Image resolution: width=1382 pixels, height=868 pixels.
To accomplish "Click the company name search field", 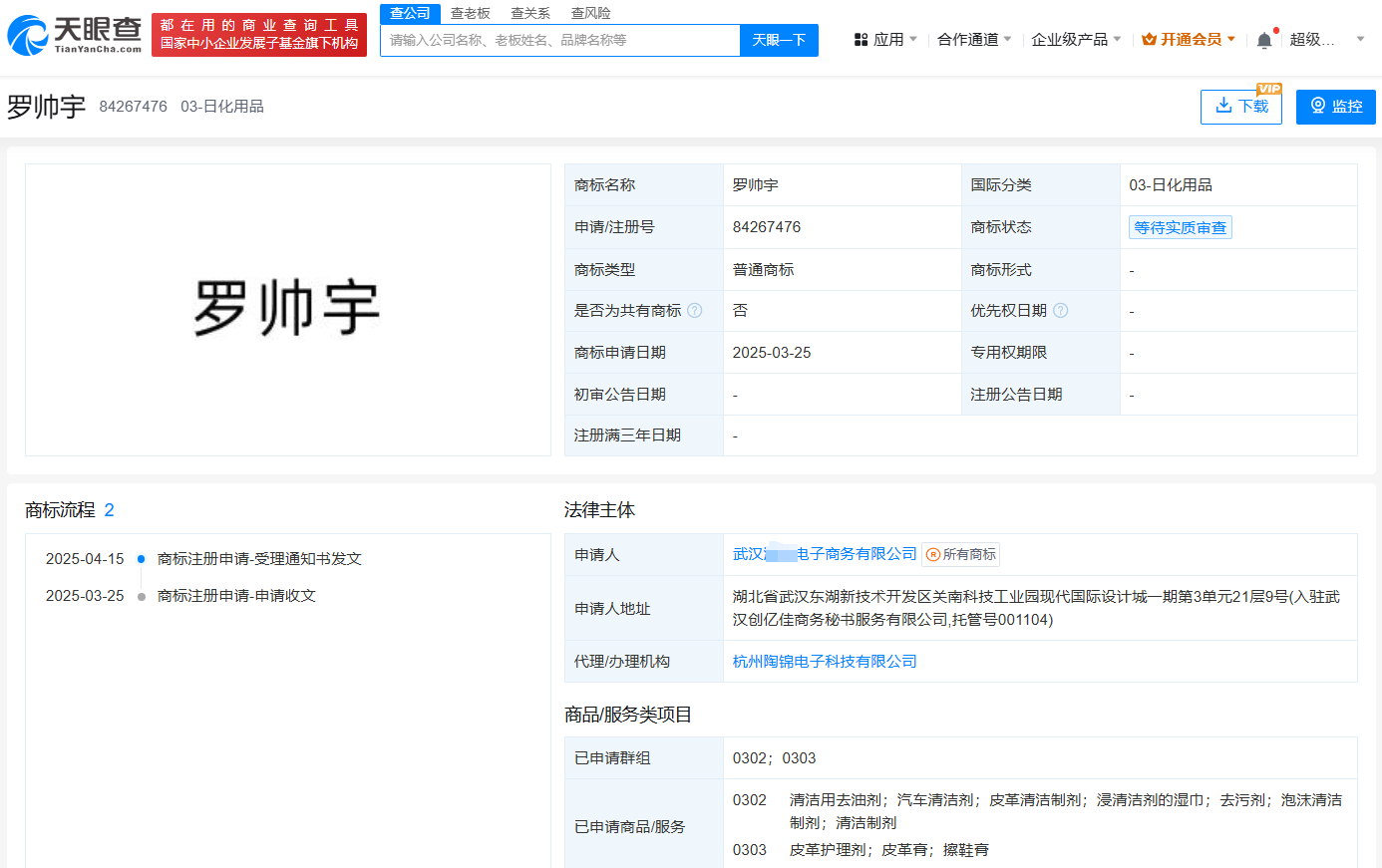I will coord(559,40).
